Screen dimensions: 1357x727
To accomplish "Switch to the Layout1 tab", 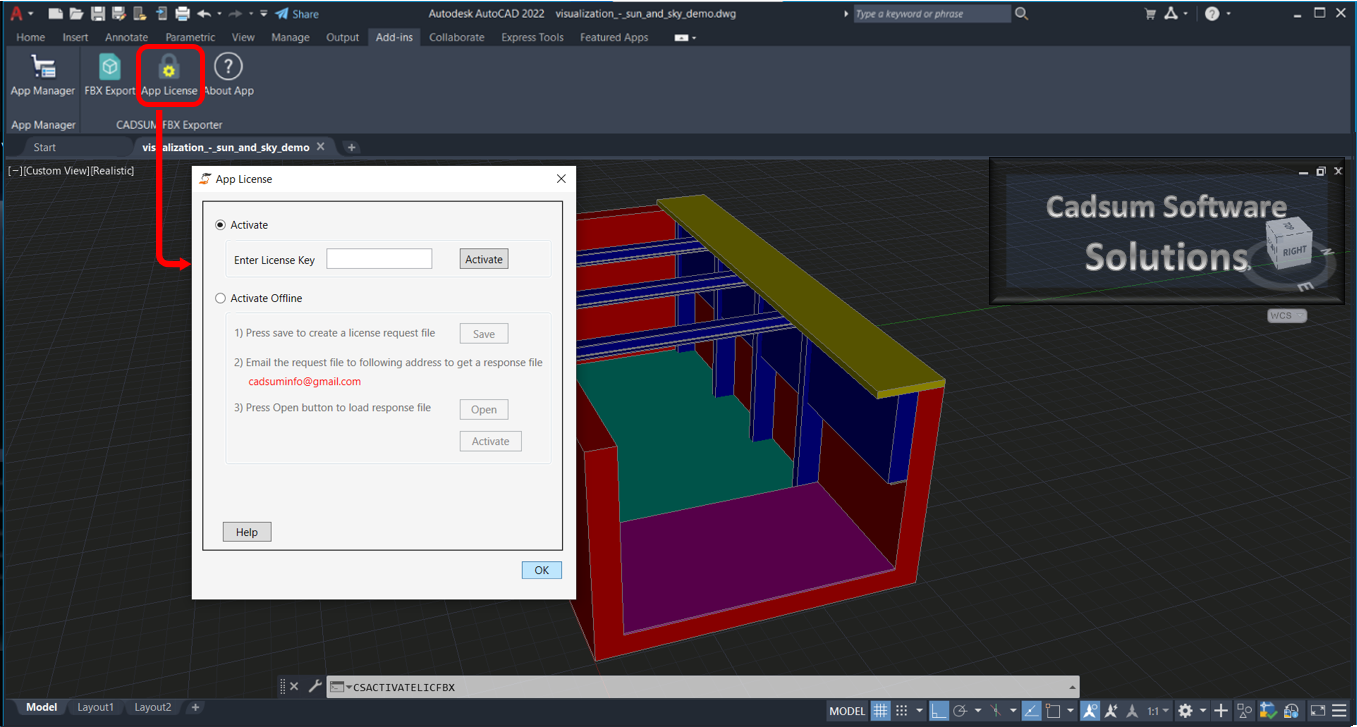I will point(95,707).
